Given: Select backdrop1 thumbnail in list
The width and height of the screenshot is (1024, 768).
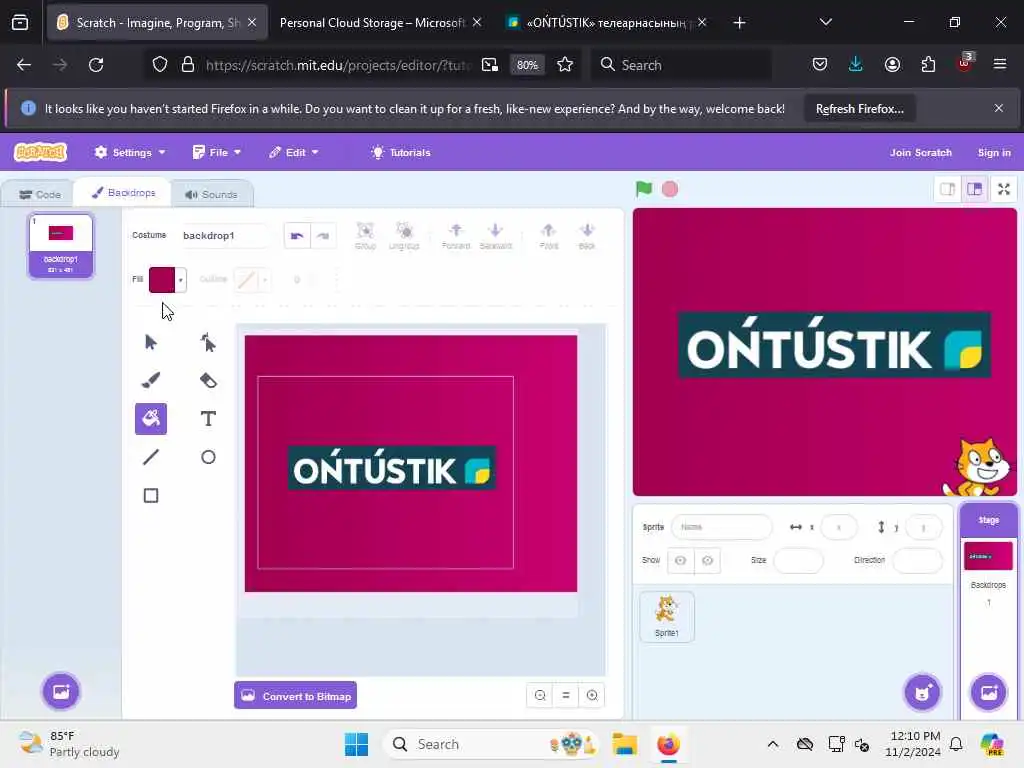Looking at the screenshot, I should (x=61, y=246).
